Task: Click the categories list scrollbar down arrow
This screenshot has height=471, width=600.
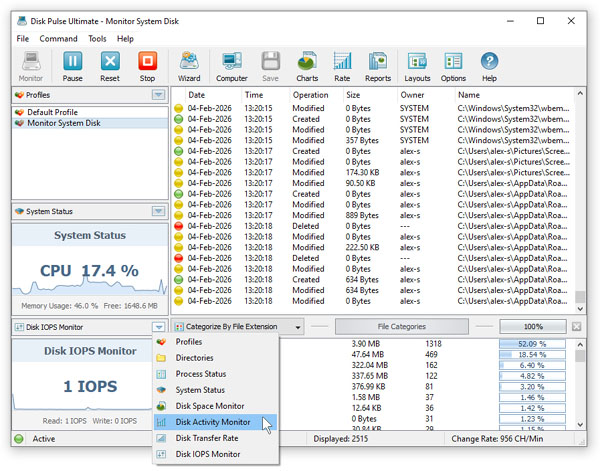Action: click(x=580, y=424)
